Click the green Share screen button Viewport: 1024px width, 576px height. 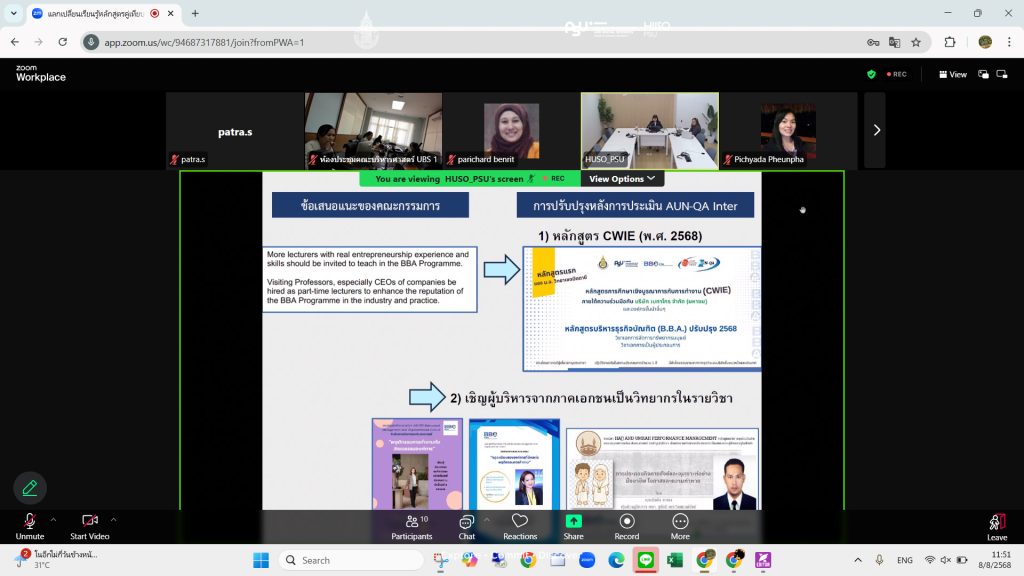(x=573, y=526)
